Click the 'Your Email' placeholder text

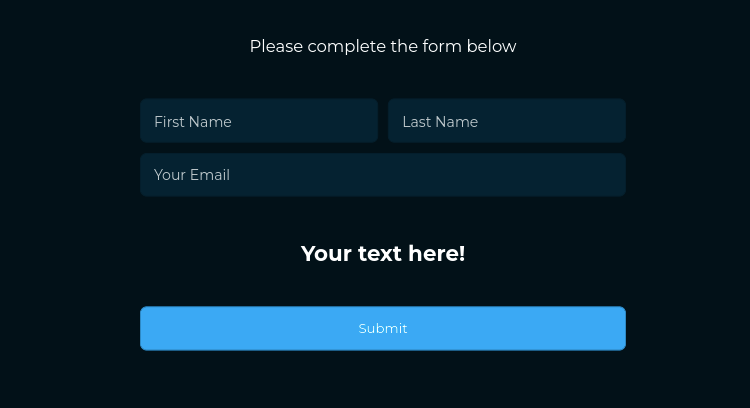(x=192, y=175)
